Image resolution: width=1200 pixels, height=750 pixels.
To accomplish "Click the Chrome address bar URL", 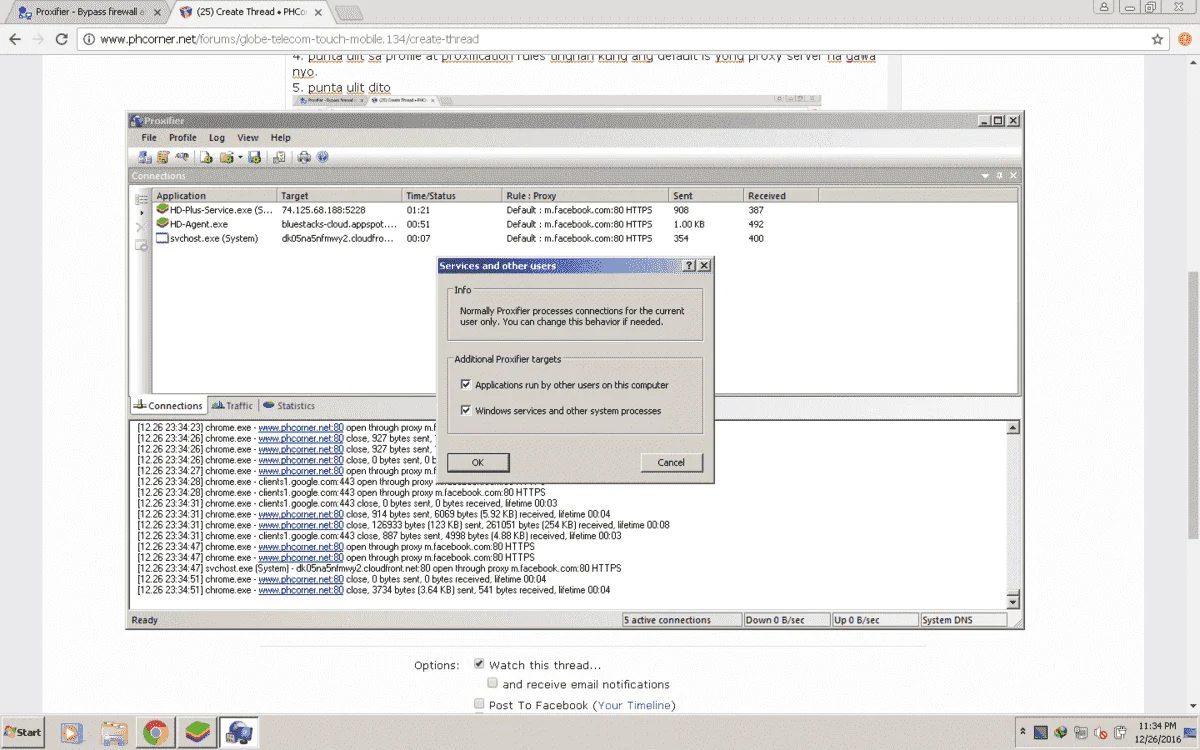I will click(290, 39).
